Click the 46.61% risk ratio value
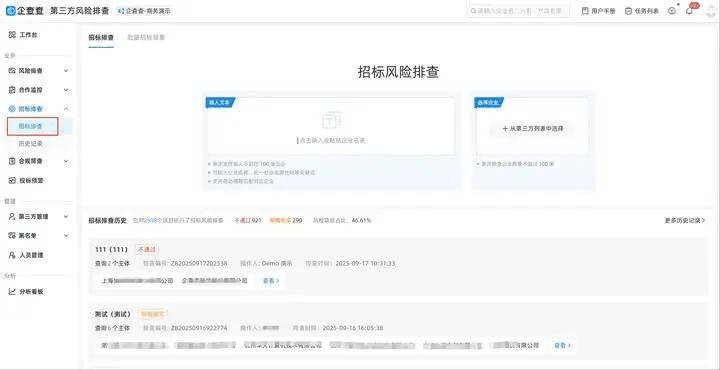 pyautogui.click(x=361, y=220)
